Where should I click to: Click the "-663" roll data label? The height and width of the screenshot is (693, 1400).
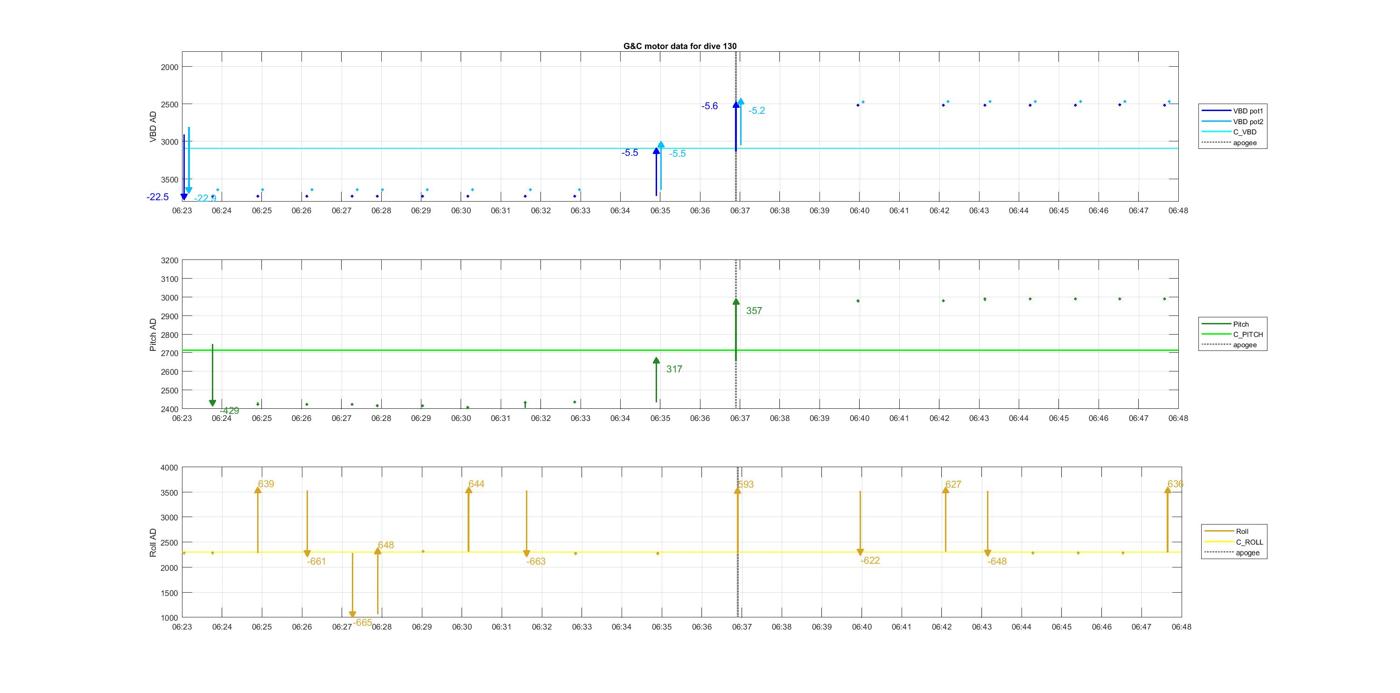[536, 561]
